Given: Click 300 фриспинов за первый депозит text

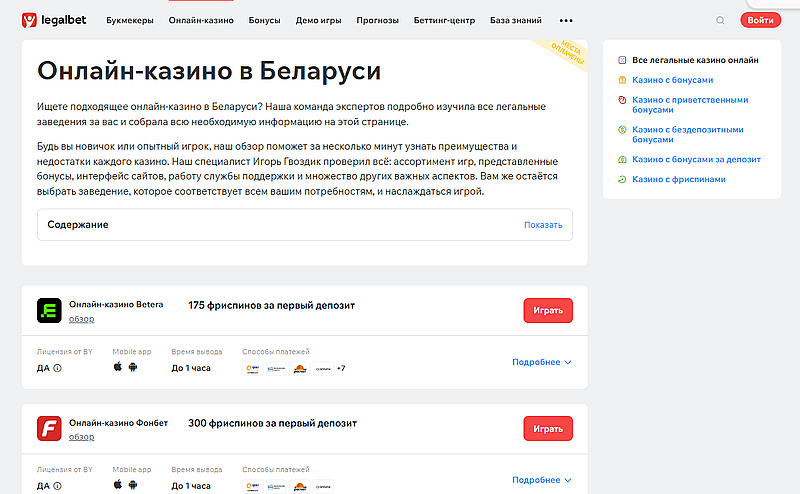Looking at the screenshot, I should pyautogui.click(x=272, y=423).
